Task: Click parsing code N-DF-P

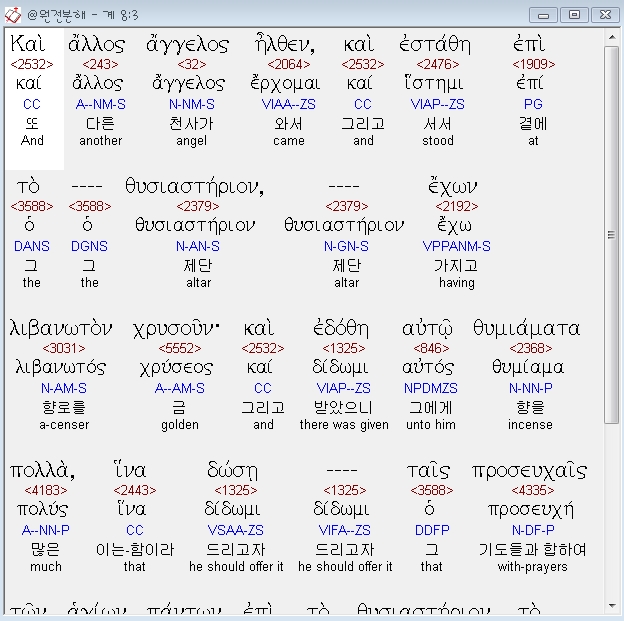Action: [533, 530]
